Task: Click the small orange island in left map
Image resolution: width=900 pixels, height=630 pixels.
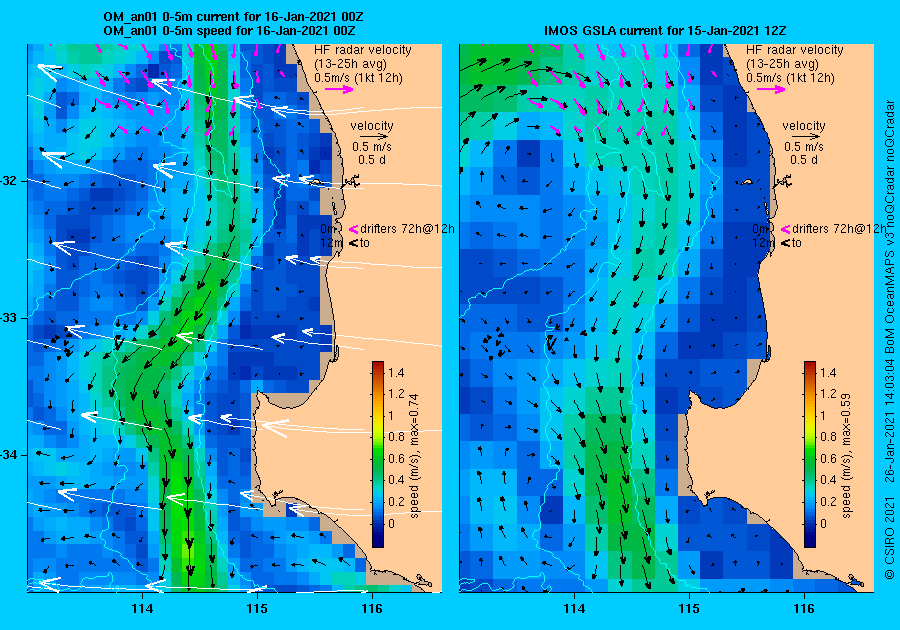Action: click(316, 182)
